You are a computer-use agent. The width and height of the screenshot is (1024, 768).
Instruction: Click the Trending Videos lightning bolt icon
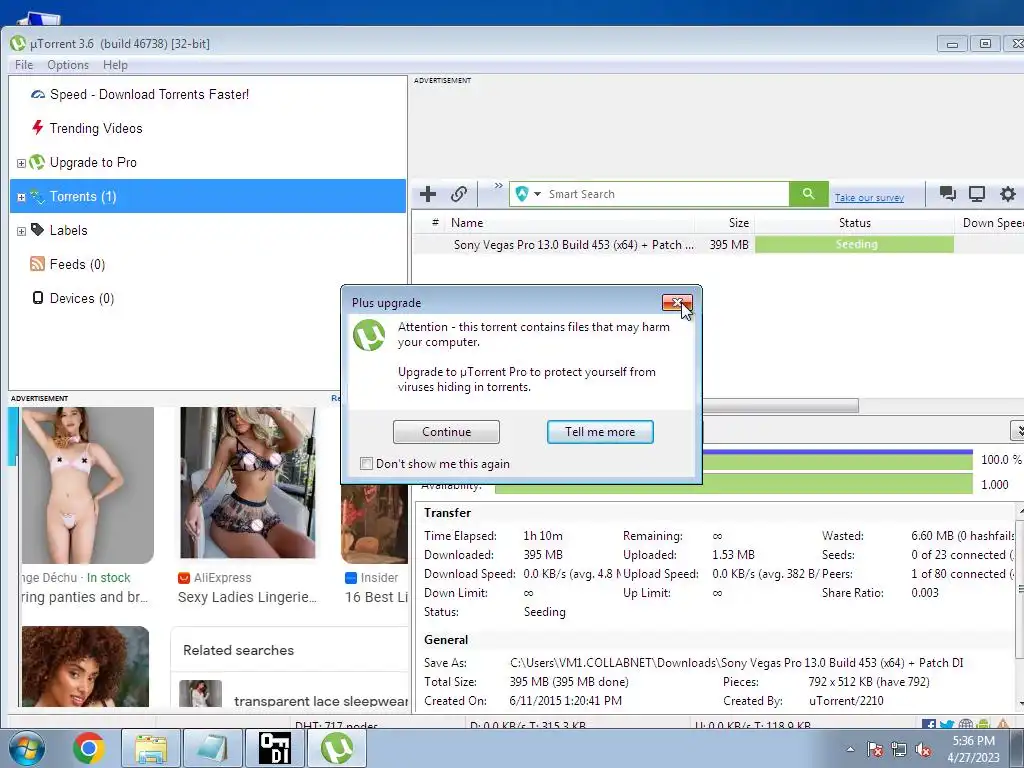(38, 128)
